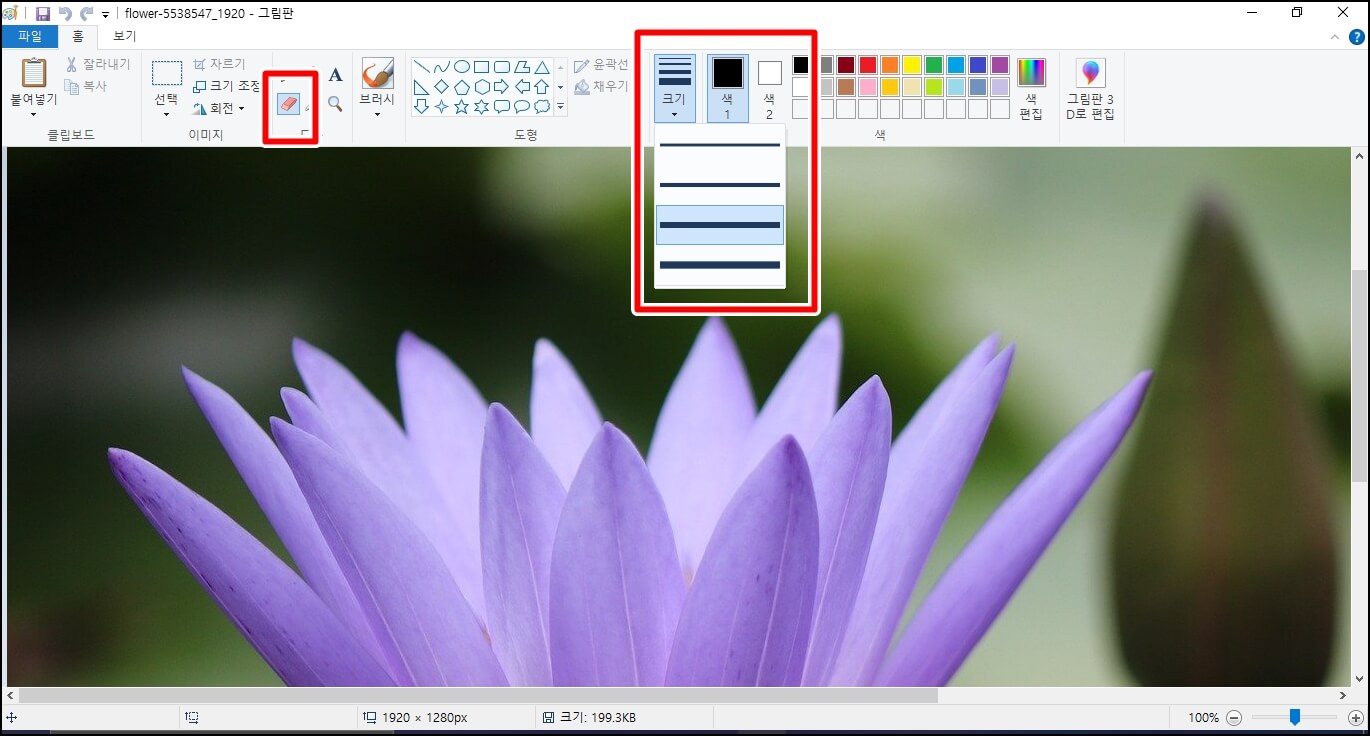This screenshot has width=1370, height=736.
Task: Choose the second line thickness option
Action: 720,185
